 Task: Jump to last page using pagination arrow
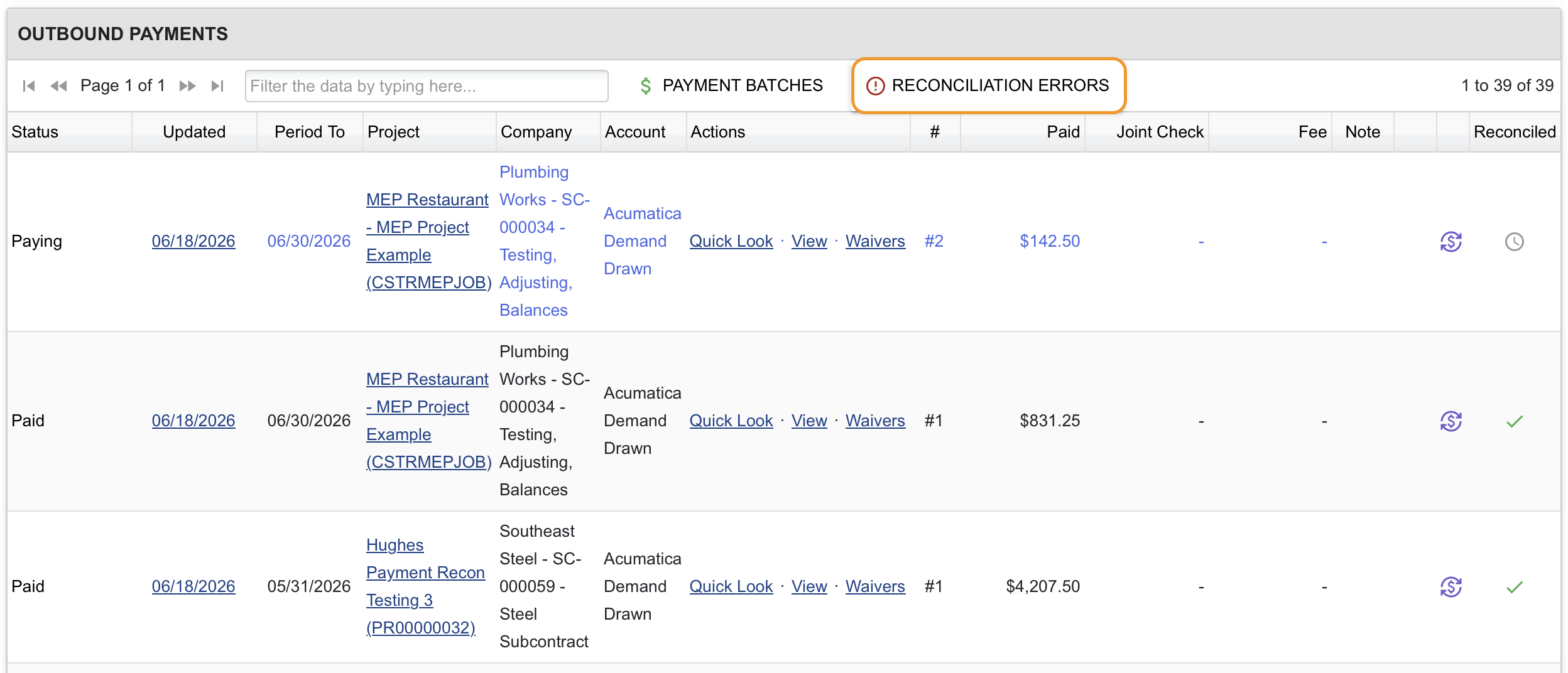tap(217, 86)
